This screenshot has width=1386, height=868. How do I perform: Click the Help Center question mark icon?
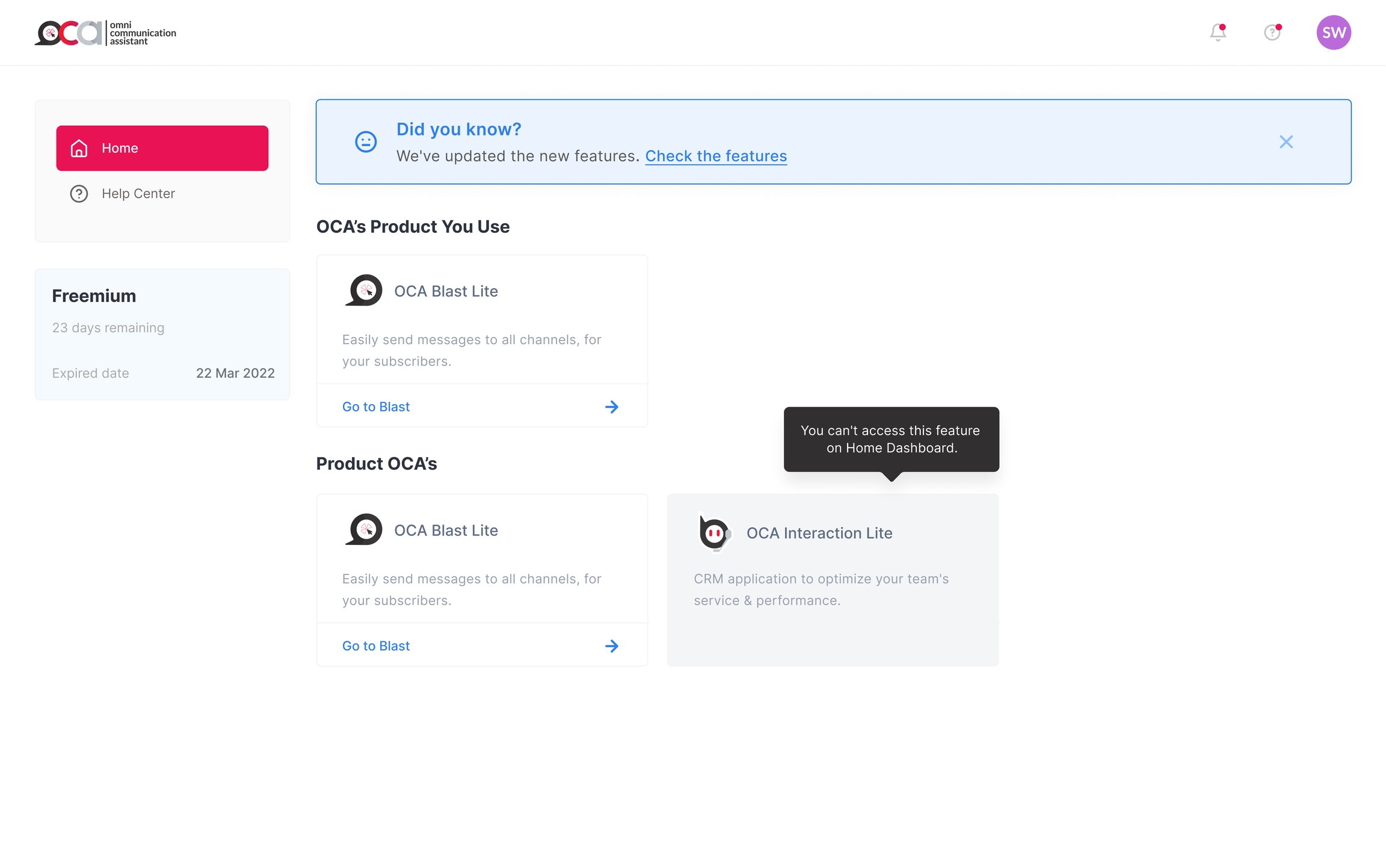point(79,194)
